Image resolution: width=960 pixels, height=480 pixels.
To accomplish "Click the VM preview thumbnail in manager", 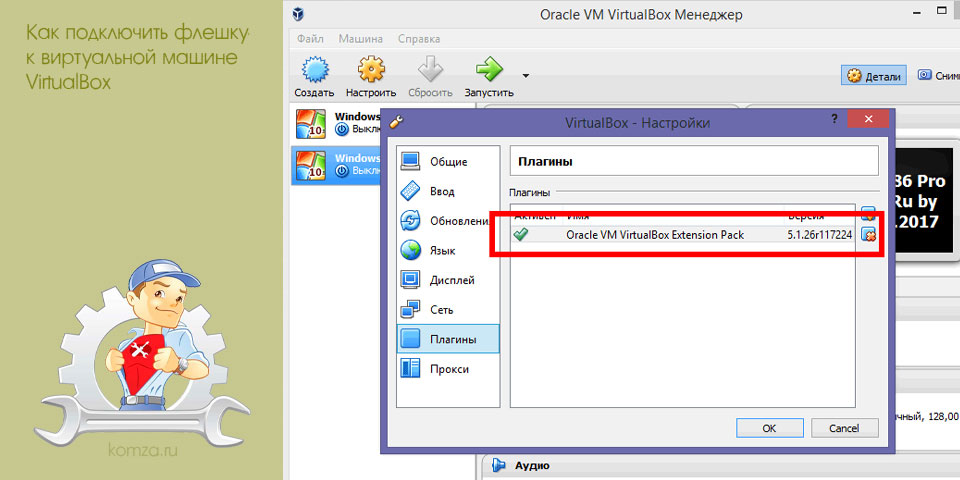I will click(x=923, y=201).
